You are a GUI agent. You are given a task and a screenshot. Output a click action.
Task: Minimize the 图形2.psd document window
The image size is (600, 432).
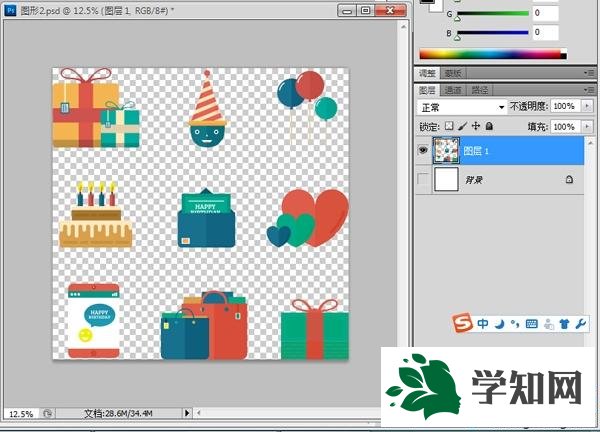(347, 10)
